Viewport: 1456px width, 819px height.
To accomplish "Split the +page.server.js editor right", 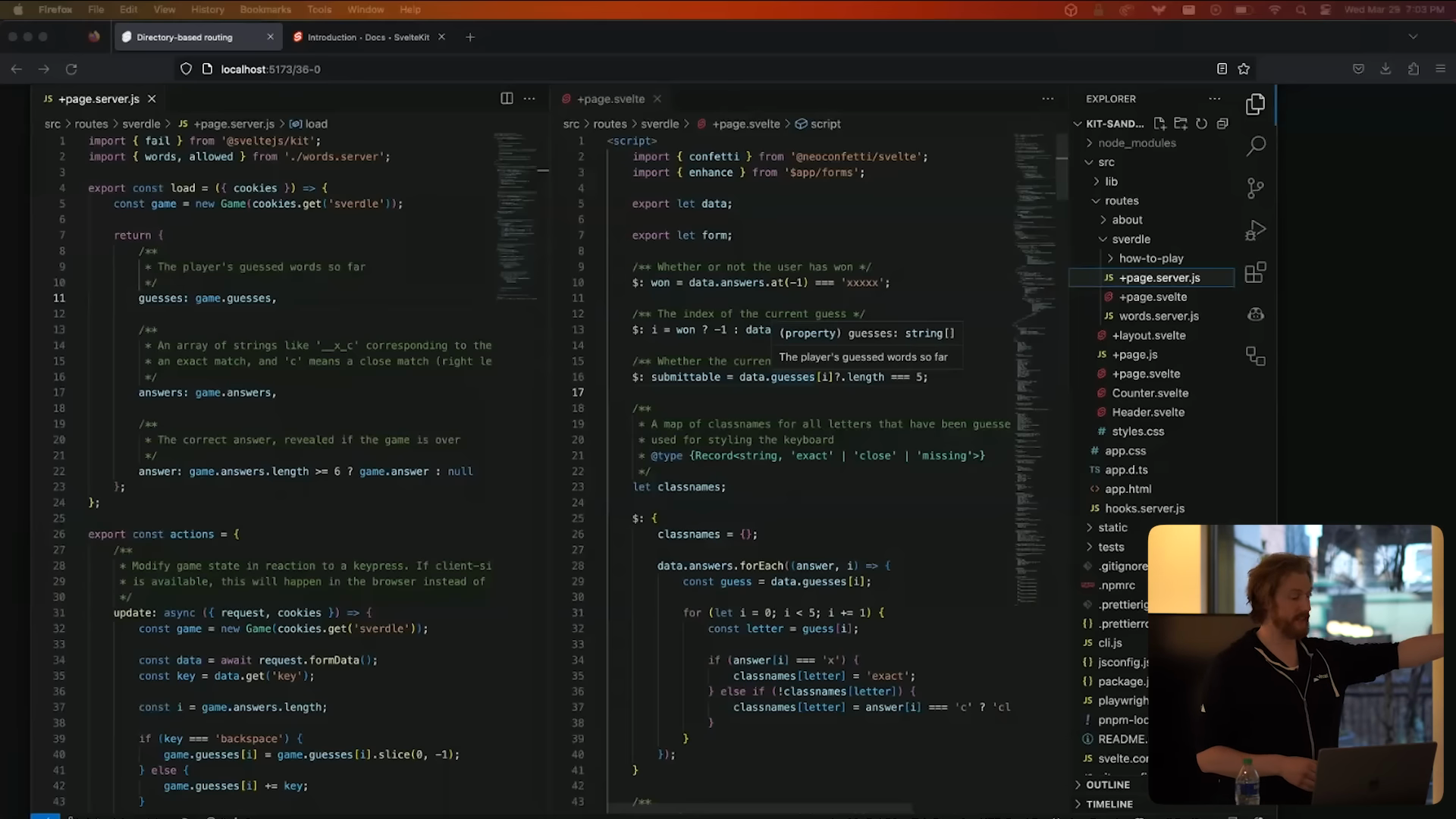I will coord(507,99).
